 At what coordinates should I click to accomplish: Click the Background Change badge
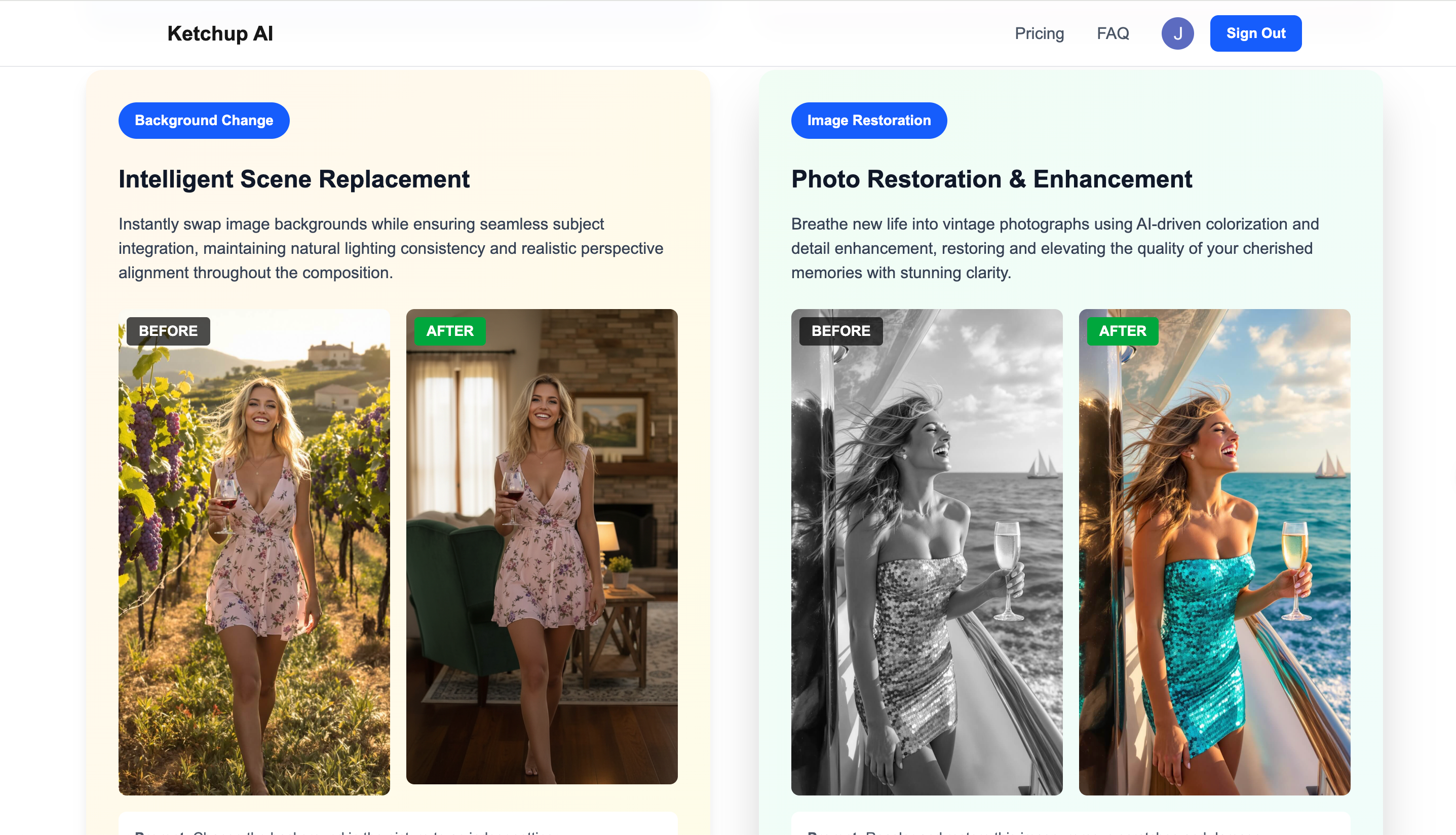click(204, 121)
